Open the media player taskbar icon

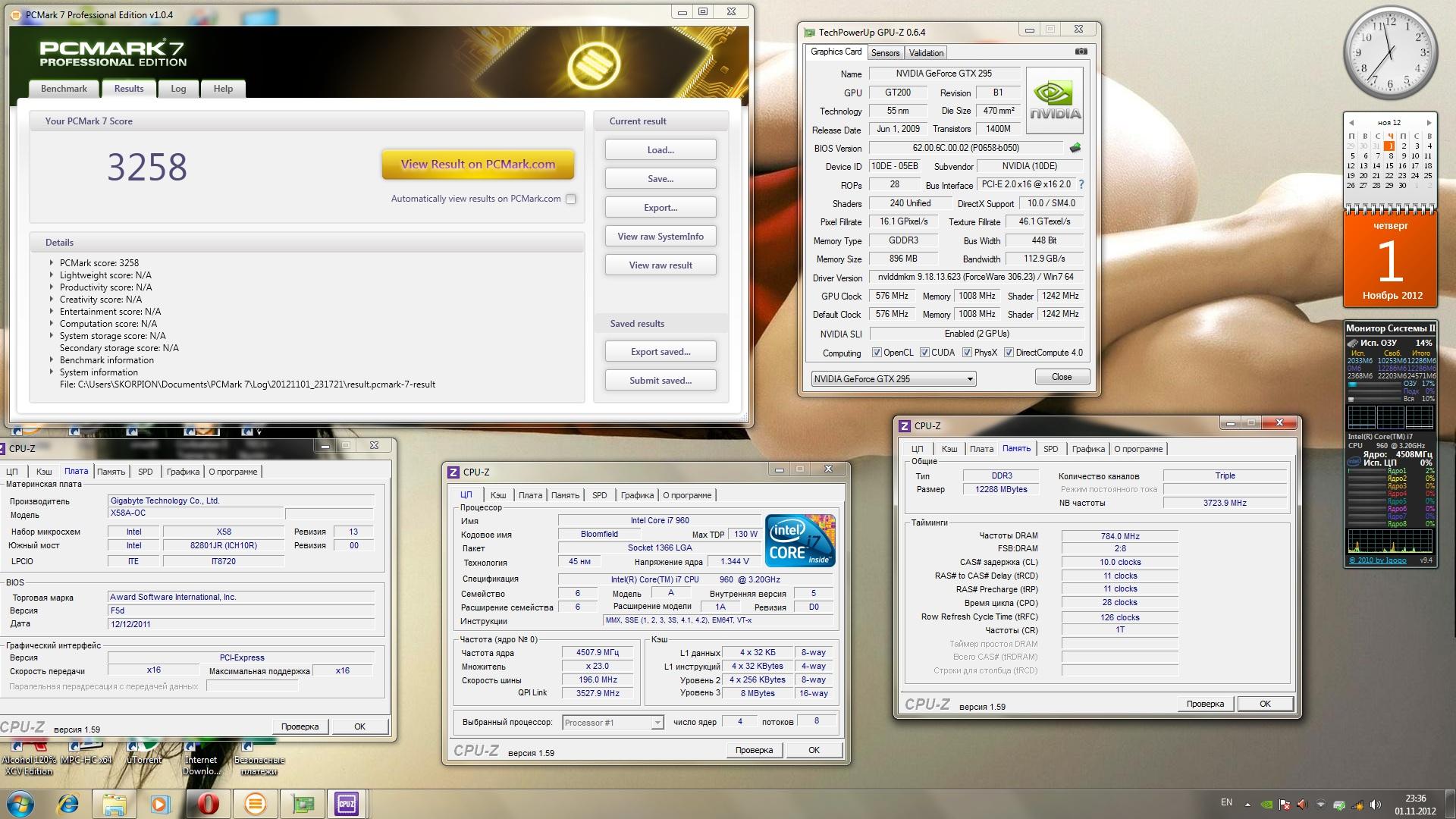coord(161,804)
